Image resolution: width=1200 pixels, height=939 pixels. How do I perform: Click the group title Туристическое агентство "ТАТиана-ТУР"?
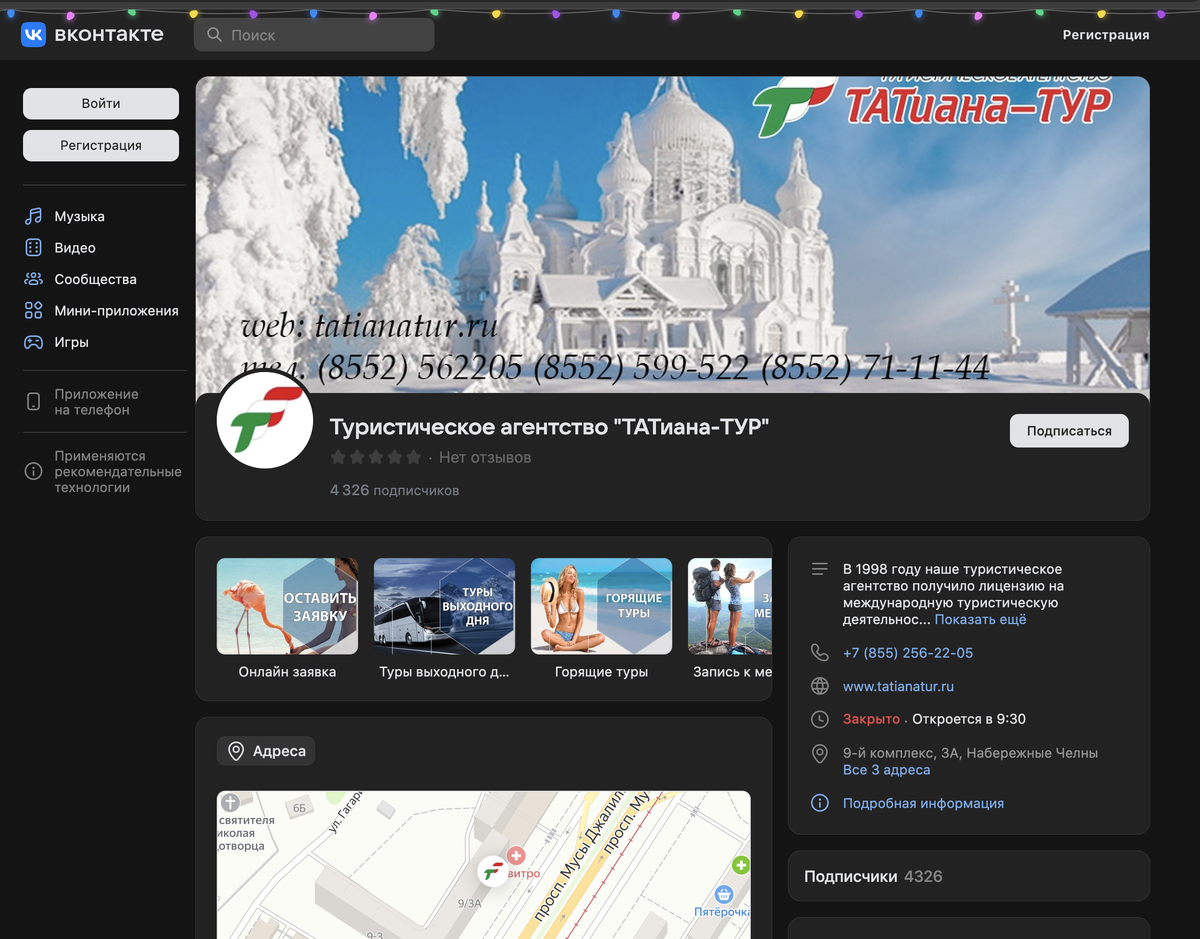[549, 427]
